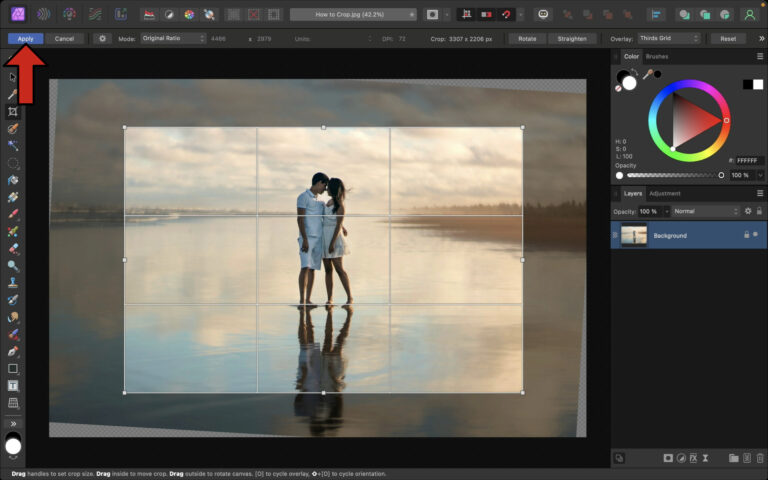Screen dimensions: 768x480
Task: Open the Overlay dropdown showing Thirds Grid
Action: (x=669, y=38)
